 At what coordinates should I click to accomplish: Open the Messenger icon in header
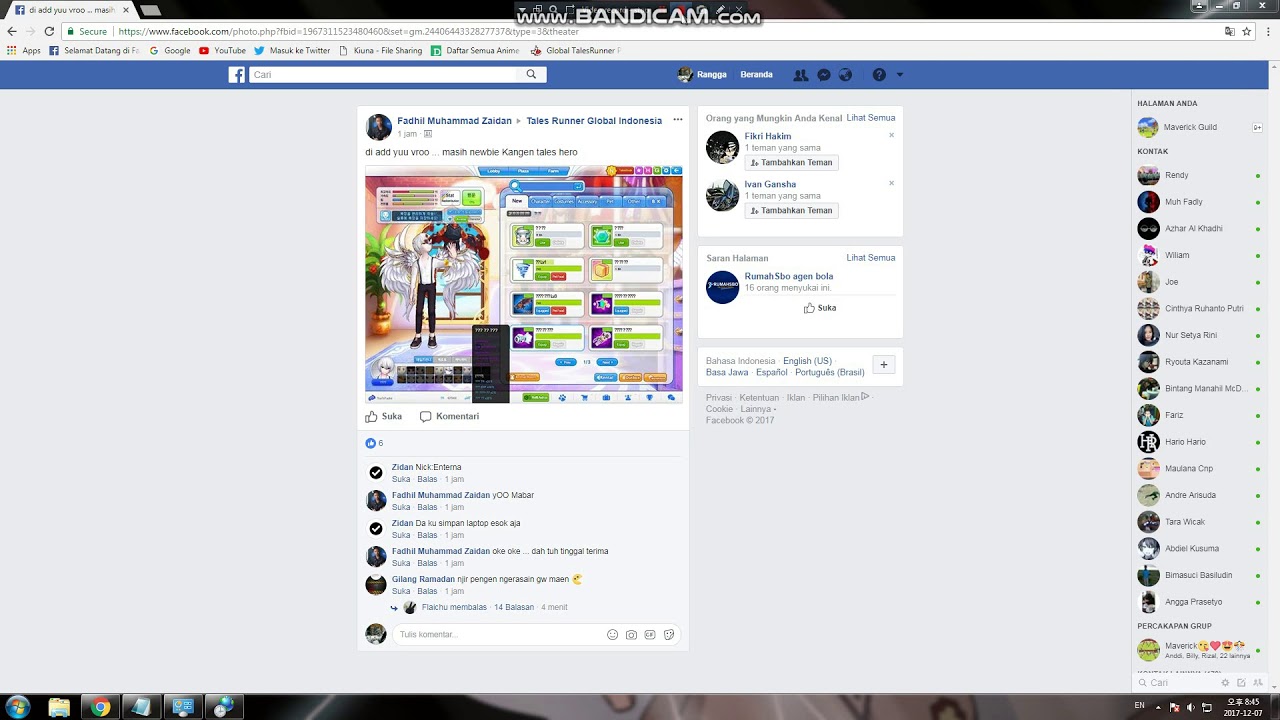[824, 75]
